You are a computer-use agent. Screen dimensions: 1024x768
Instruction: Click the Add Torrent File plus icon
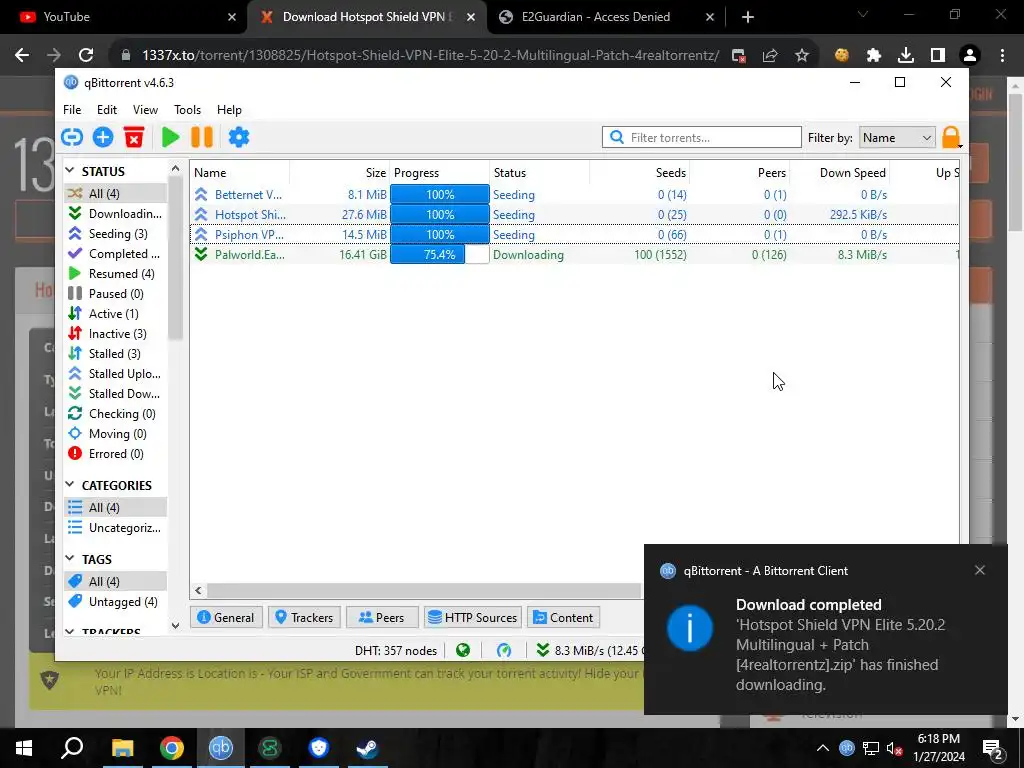pyautogui.click(x=103, y=137)
